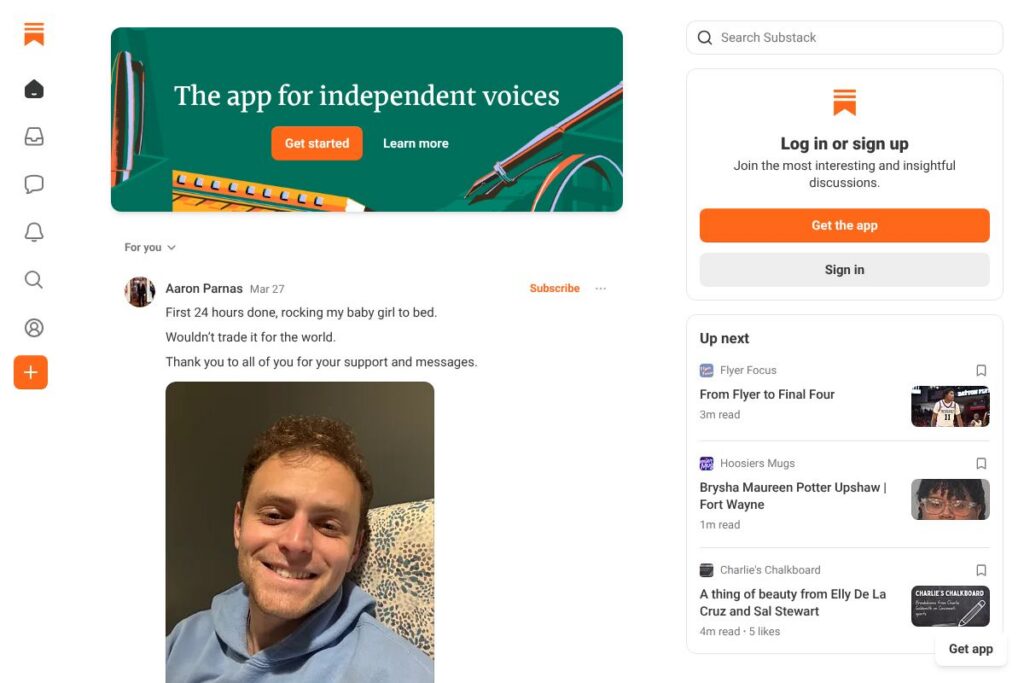This screenshot has height=683, width=1024.
Task: Open the From Flyer to Final Four thumbnail
Action: point(950,406)
